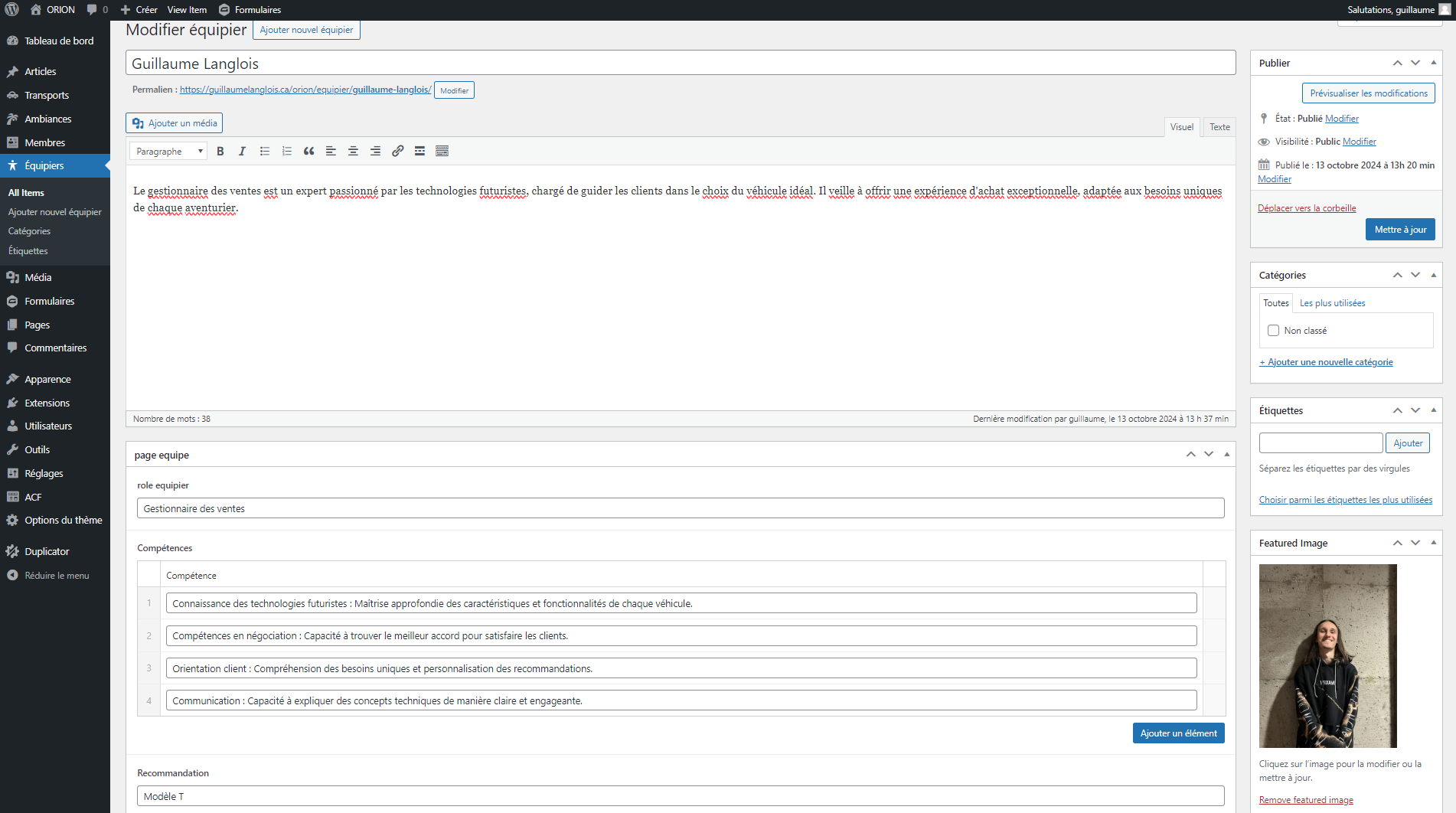Click Remove featured image link
1456x813 pixels.
1306,799
